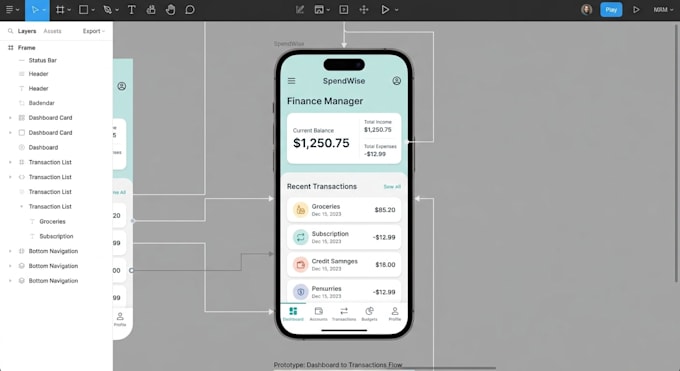Click the Subscription recurring arrows icon
Screen dimensions: 680x371
point(300,237)
